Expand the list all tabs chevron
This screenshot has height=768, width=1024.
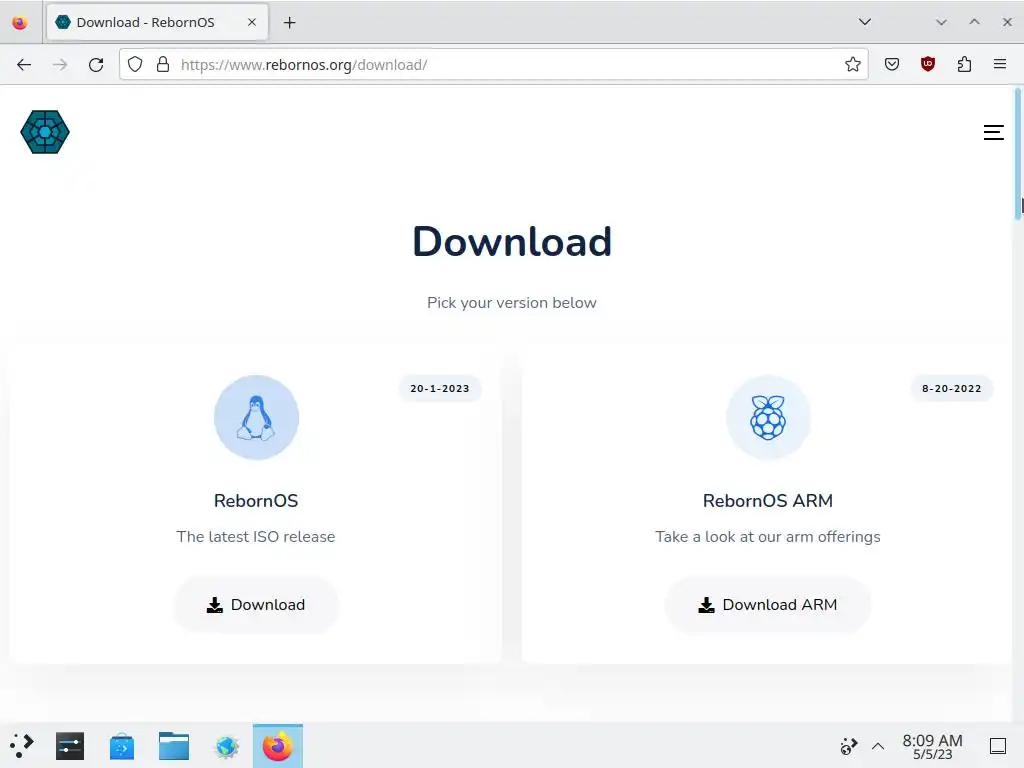865,22
